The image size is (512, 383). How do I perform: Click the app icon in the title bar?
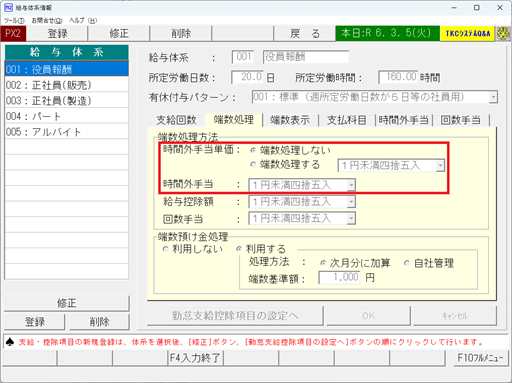pyautogui.click(x=8, y=7)
